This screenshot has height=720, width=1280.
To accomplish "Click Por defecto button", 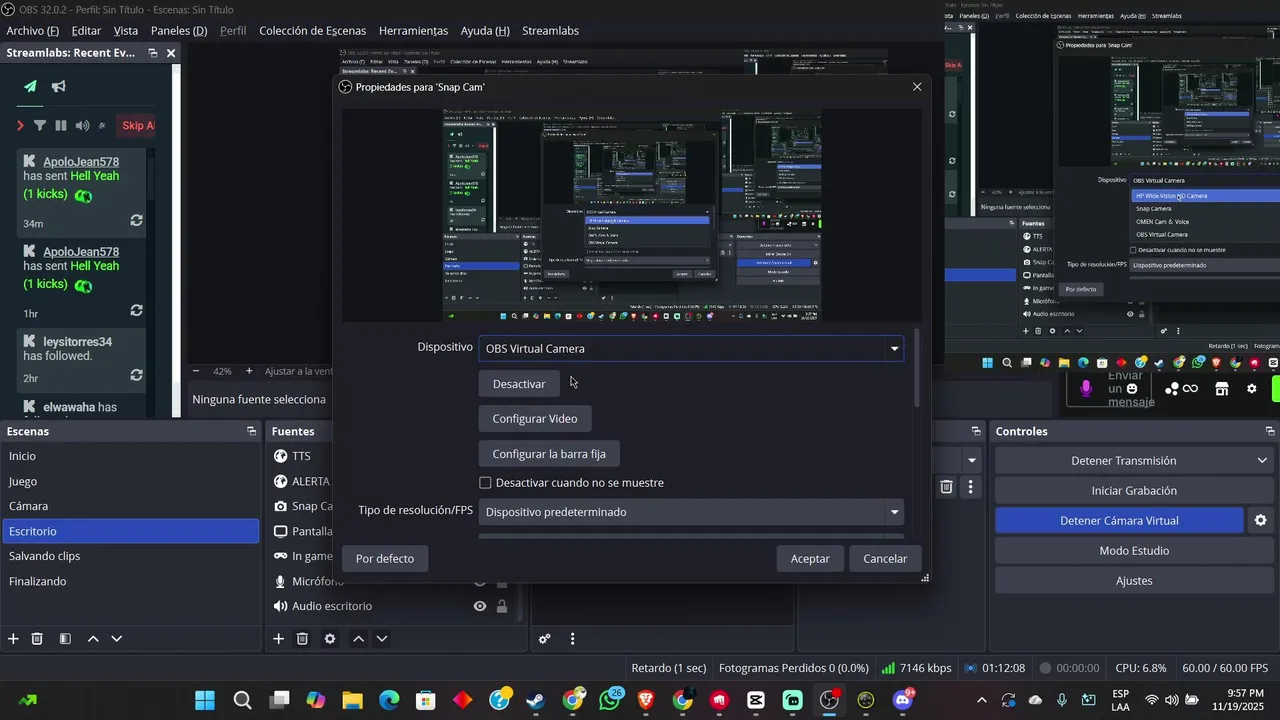I will pyautogui.click(x=385, y=559).
